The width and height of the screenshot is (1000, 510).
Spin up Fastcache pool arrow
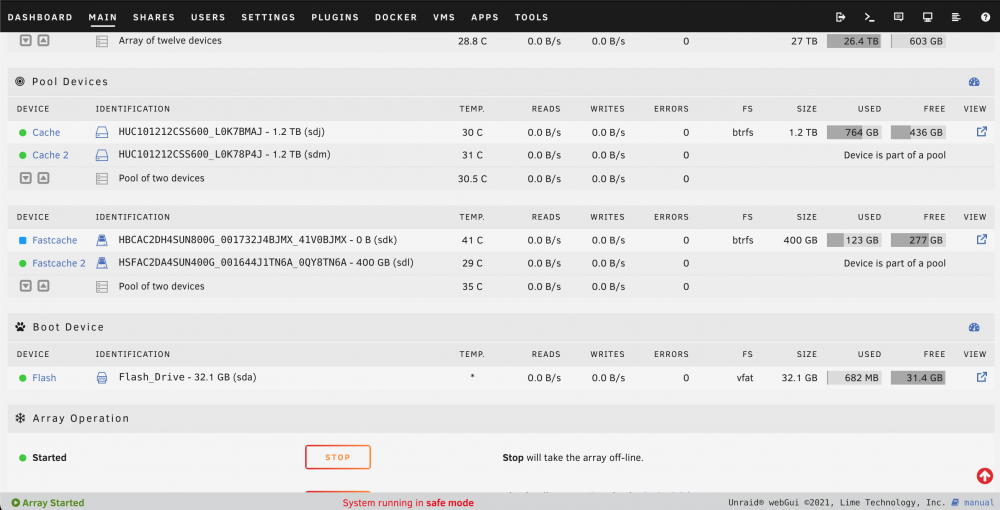coord(43,286)
